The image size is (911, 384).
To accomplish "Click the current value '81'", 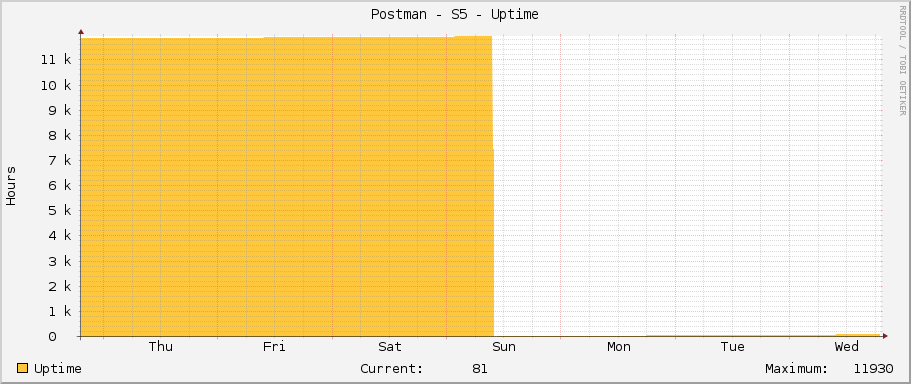I will click(x=480, y=369).
